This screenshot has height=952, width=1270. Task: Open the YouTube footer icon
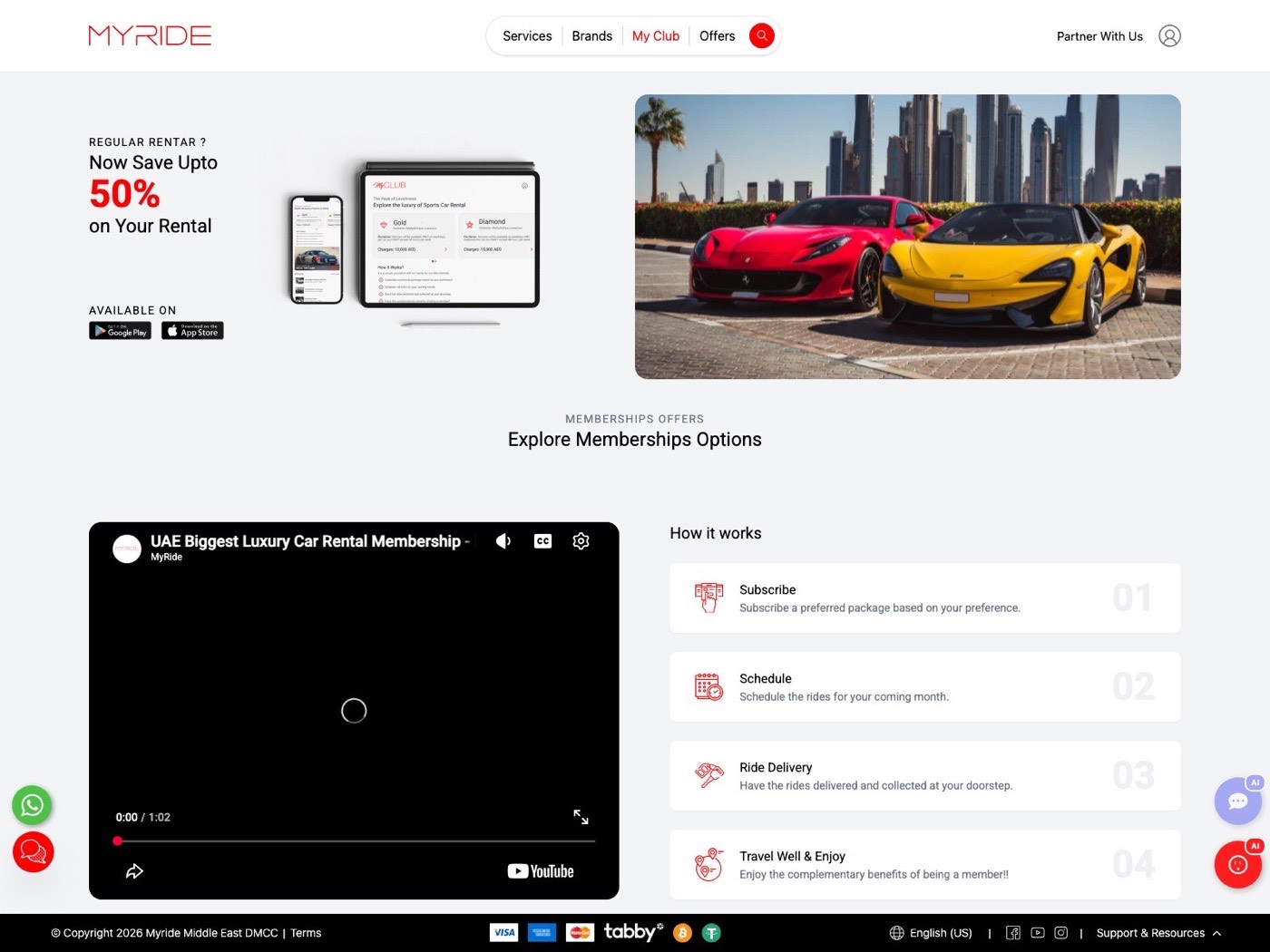pyautogui.click(x=1038, y=933)
